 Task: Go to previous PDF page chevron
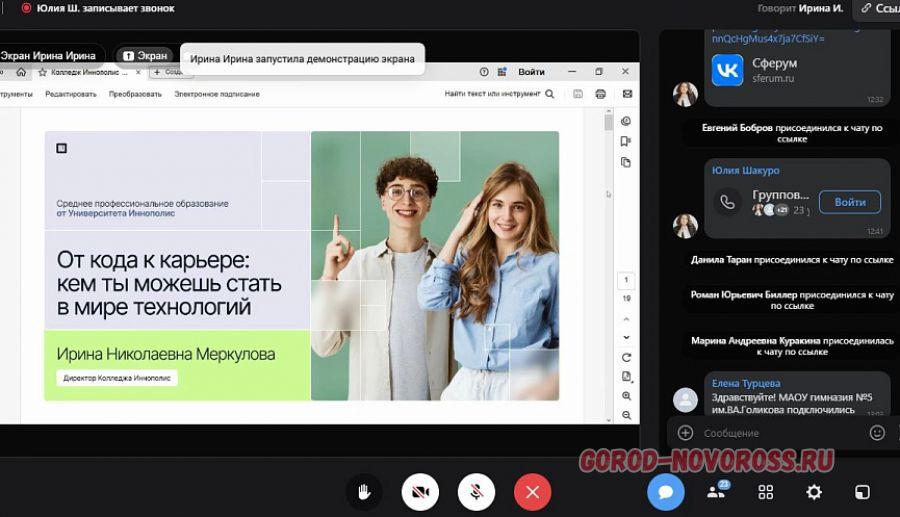coord(626,320)
